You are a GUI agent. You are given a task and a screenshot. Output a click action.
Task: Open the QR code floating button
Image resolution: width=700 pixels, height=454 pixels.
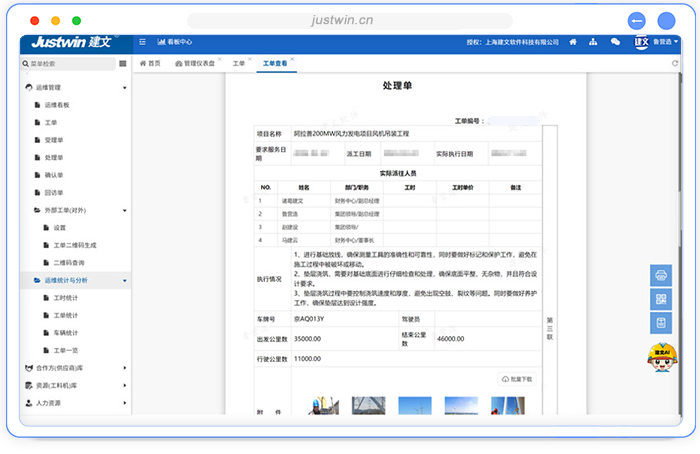661,299
